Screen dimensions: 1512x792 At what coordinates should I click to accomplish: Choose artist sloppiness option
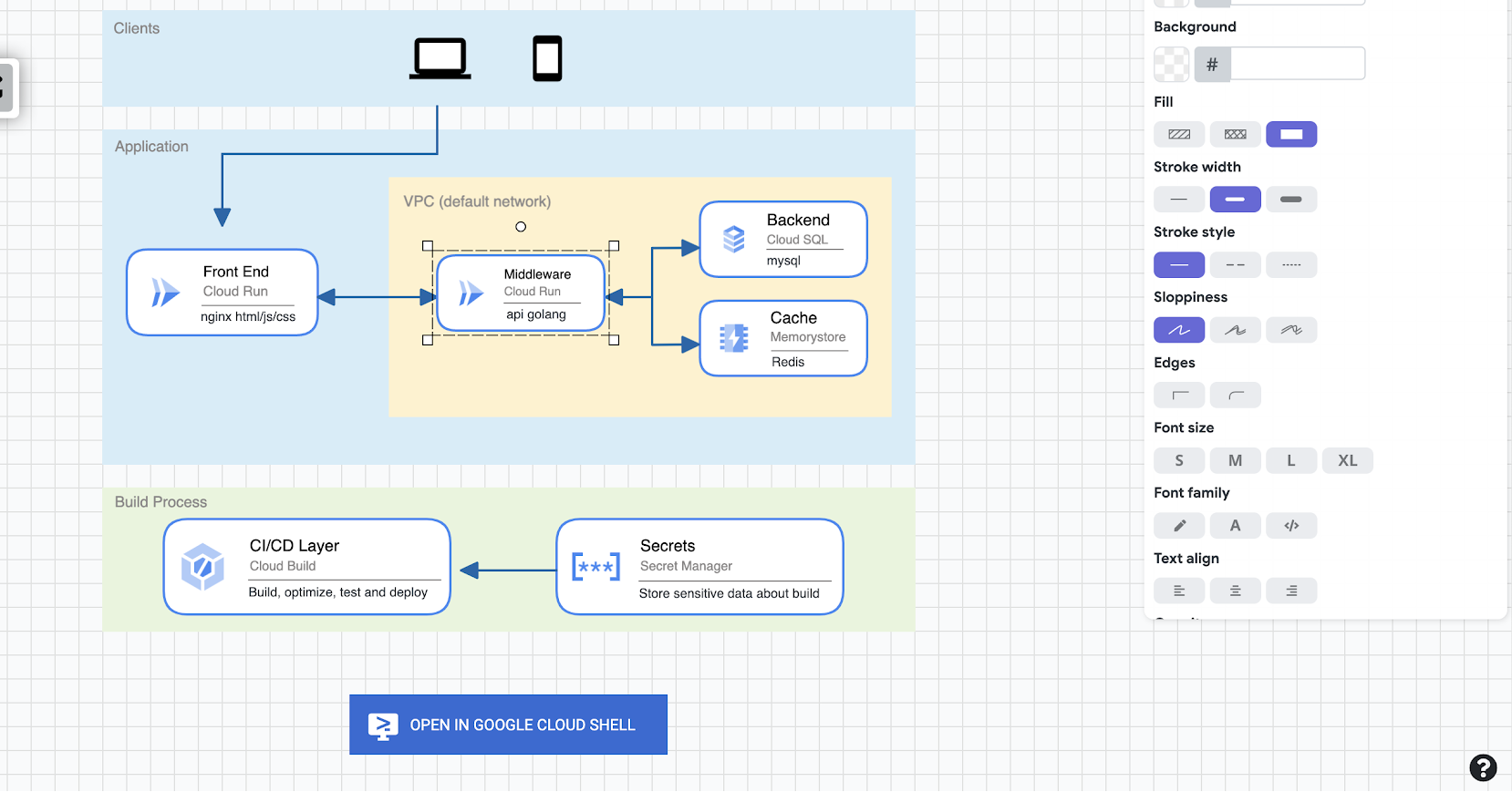click(1236, 330)
